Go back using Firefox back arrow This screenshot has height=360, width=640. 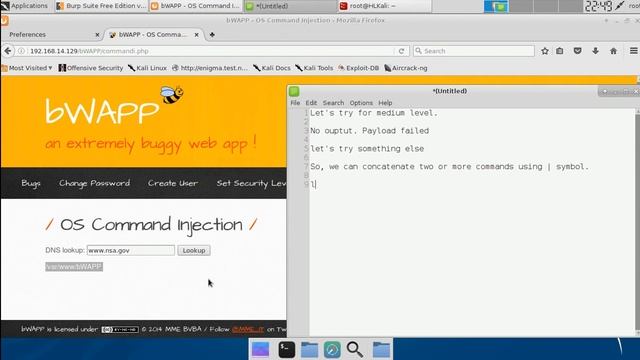(8, 51)
